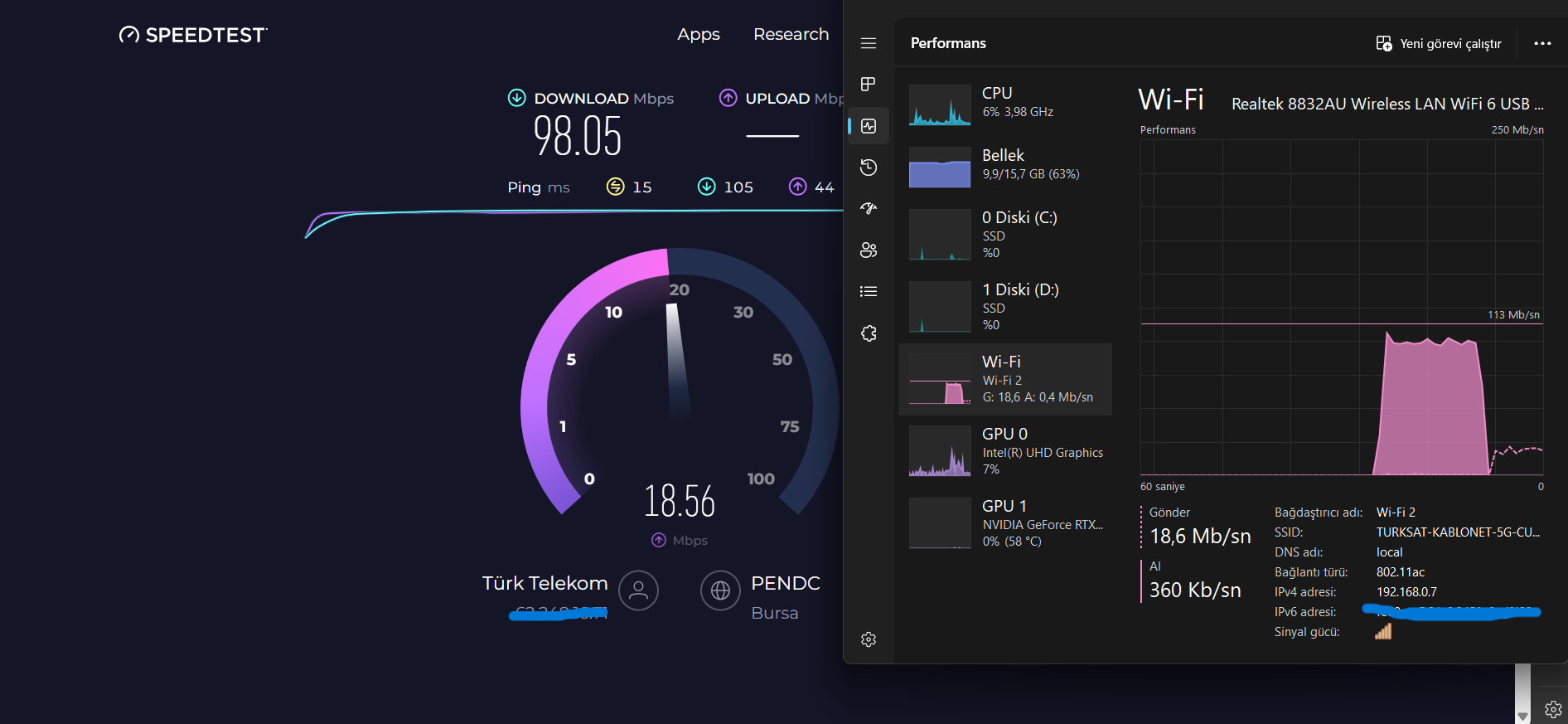
Task: Click the IPv4 address 192.168.0.7
Action: coord(1406,592)
